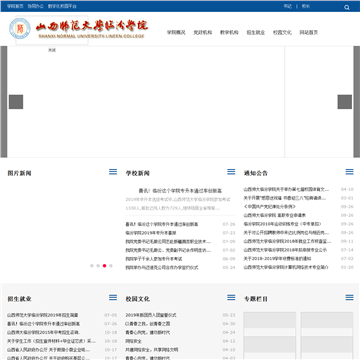
Task: Open 2019年新团员入团宣誓仪式 item
Action: 151,315
